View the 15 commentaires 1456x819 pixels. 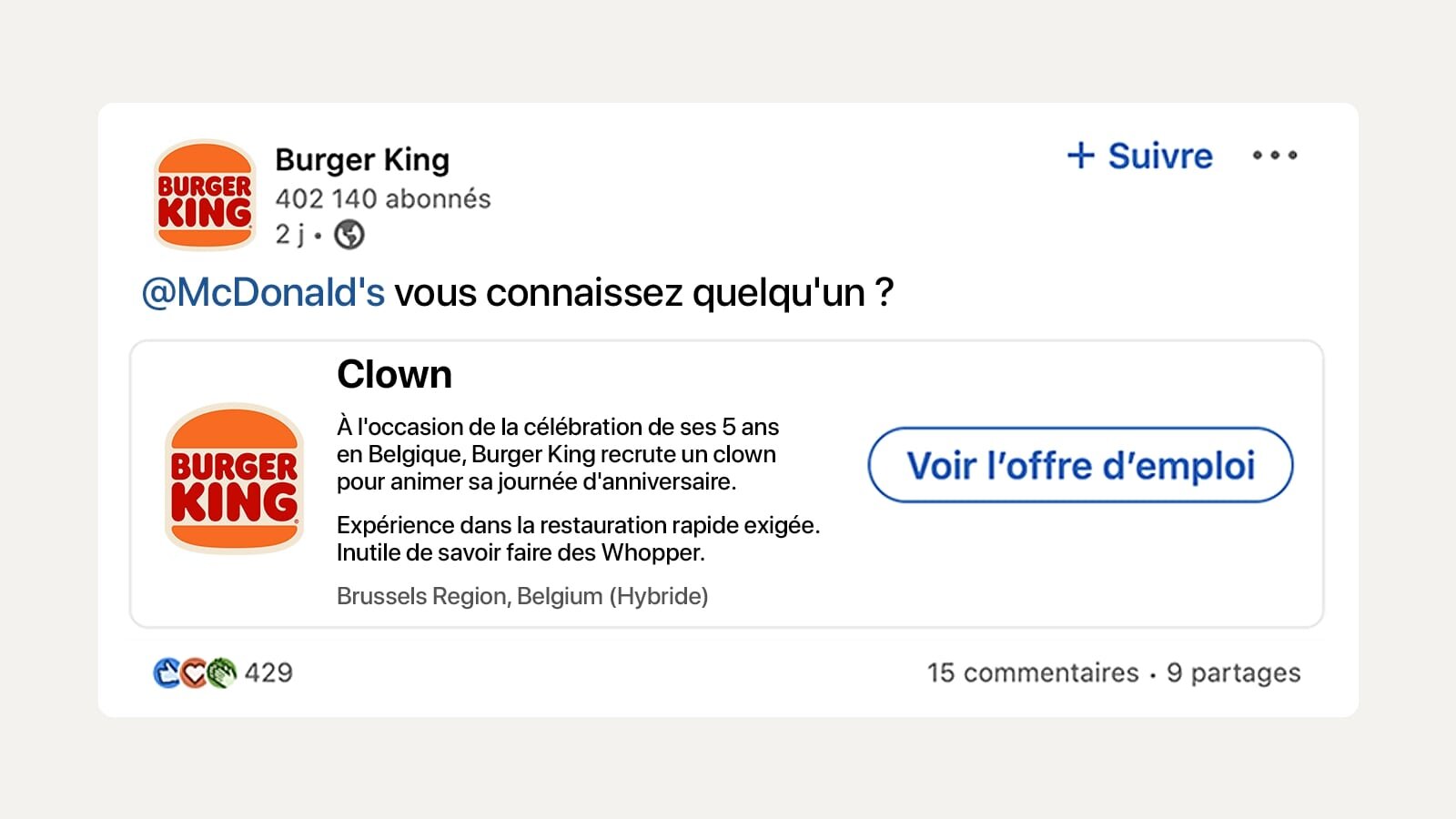(x=1033, y=672)
